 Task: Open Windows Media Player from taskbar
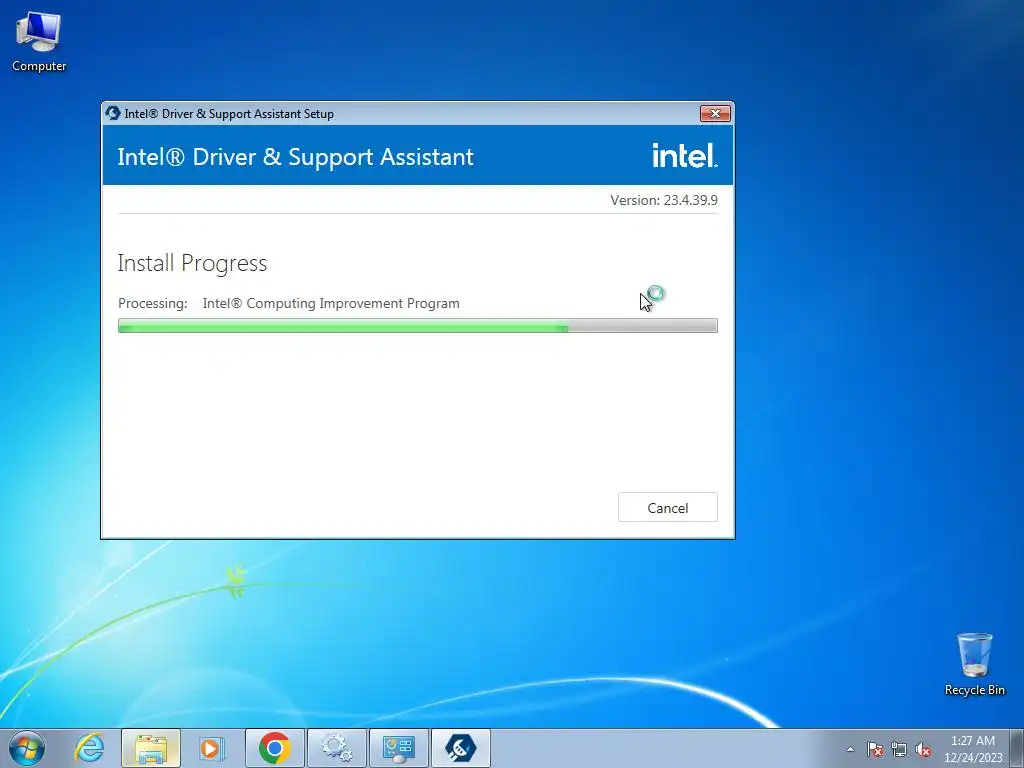pos(212,748)
